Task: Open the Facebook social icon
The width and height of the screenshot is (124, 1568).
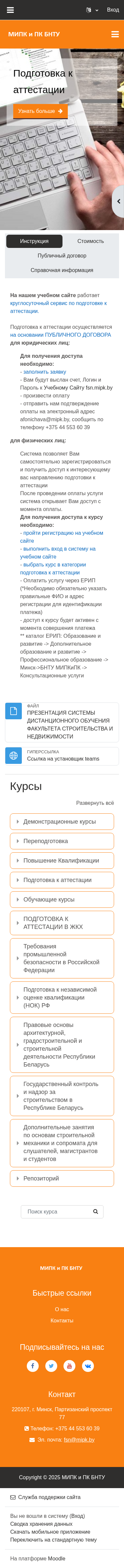Action: (x=33, y=1365)
